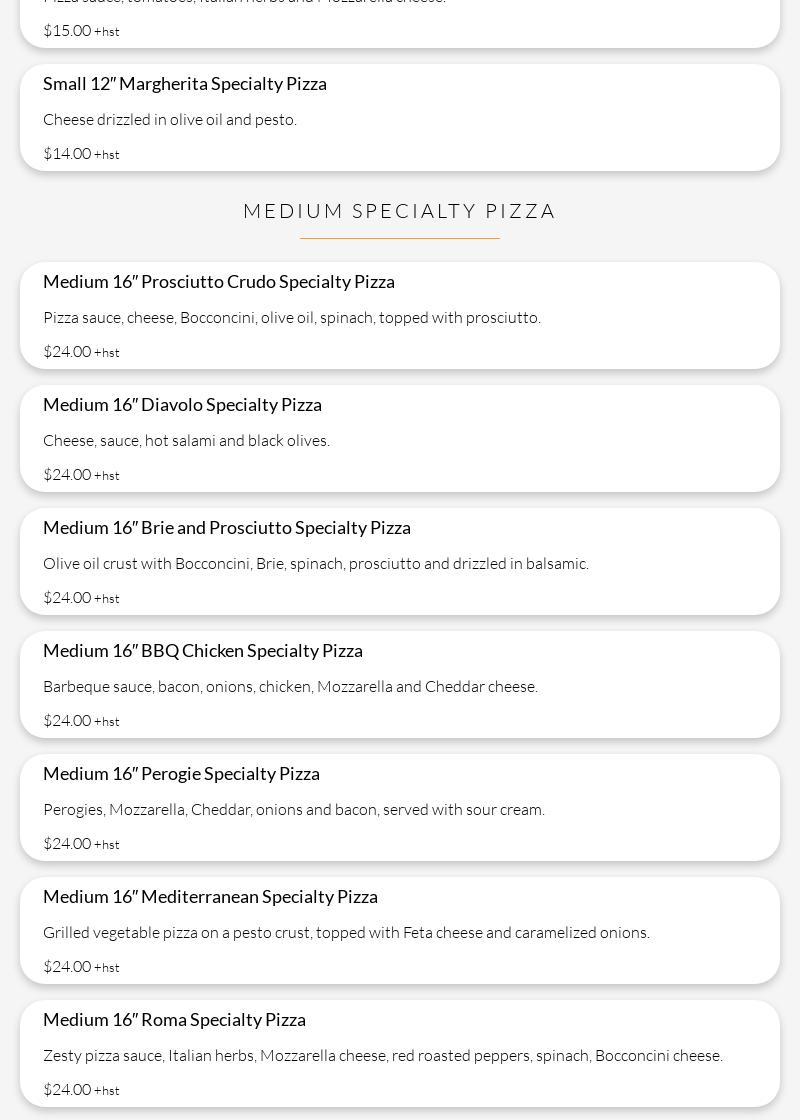
Task: Click the Brie pizza balsamic description text
Action: (x=316, y=564)
